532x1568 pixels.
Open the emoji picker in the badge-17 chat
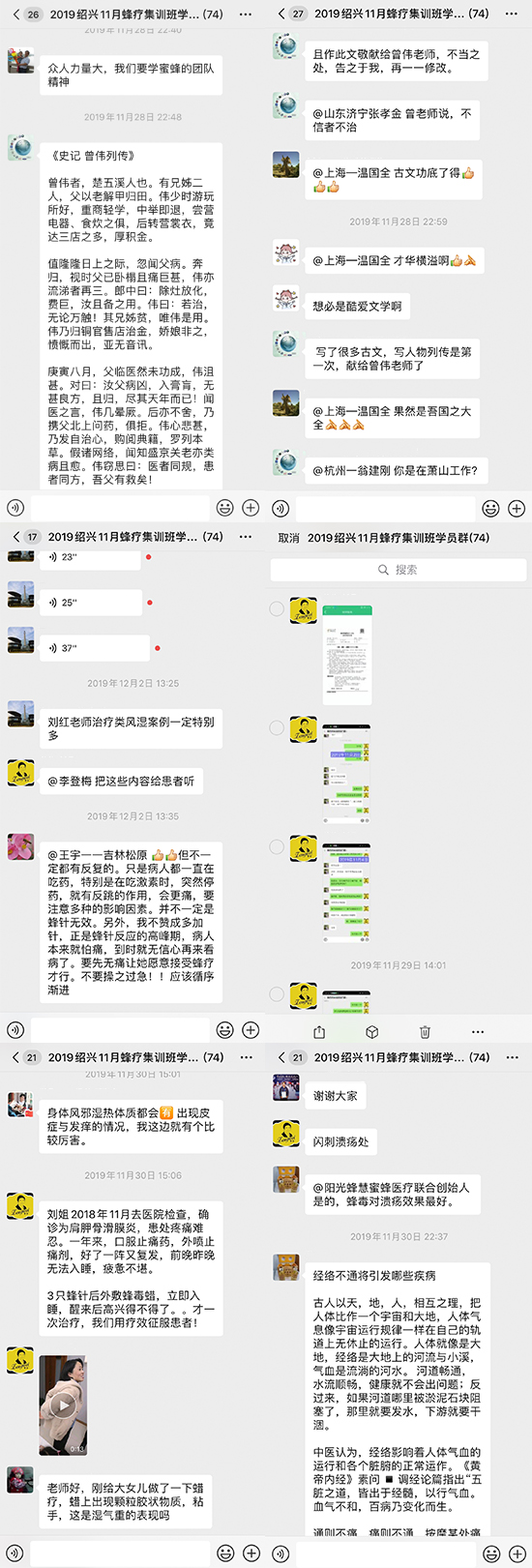pos(224,1030)
